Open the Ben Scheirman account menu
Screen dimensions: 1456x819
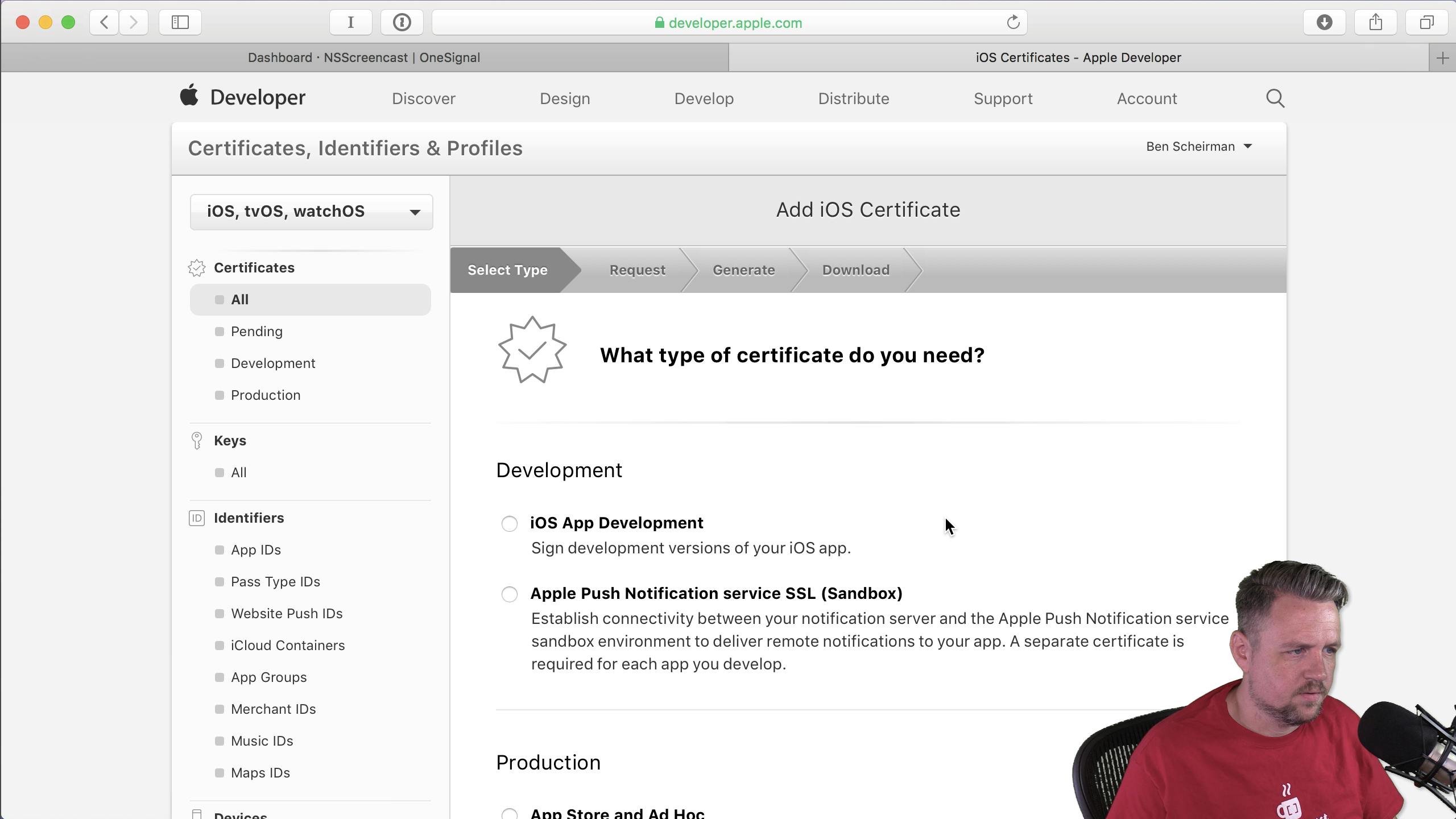tap(1199, 146)
